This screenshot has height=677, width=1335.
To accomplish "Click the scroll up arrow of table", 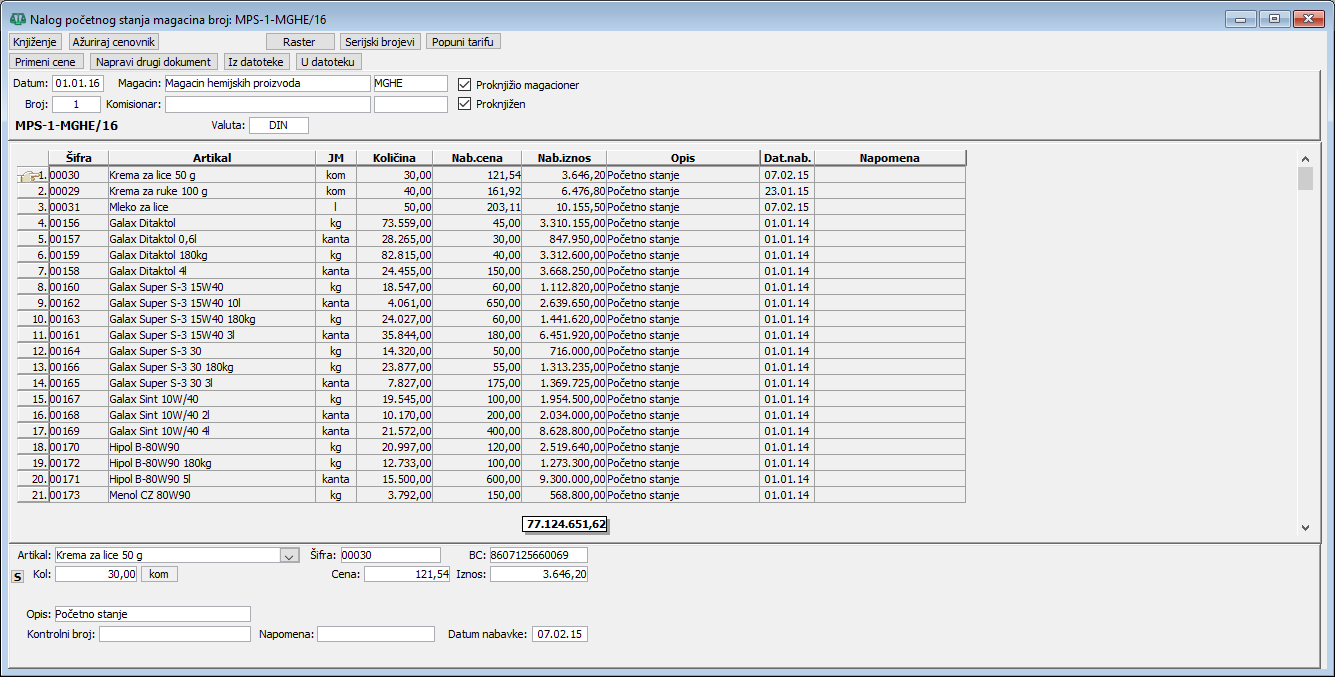I will click(x=1304, y=158).
